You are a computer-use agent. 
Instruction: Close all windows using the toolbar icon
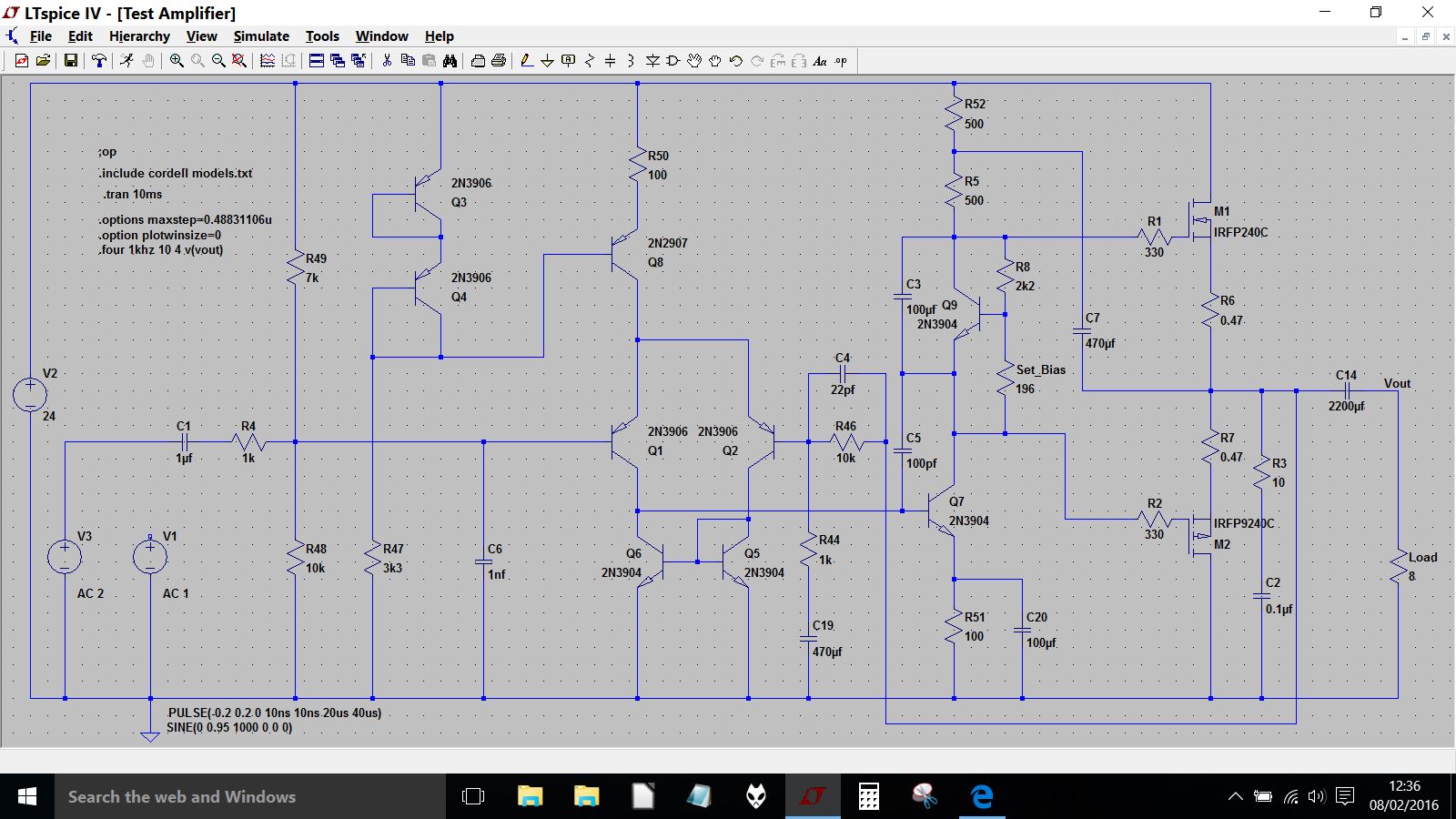pos(359,61)
